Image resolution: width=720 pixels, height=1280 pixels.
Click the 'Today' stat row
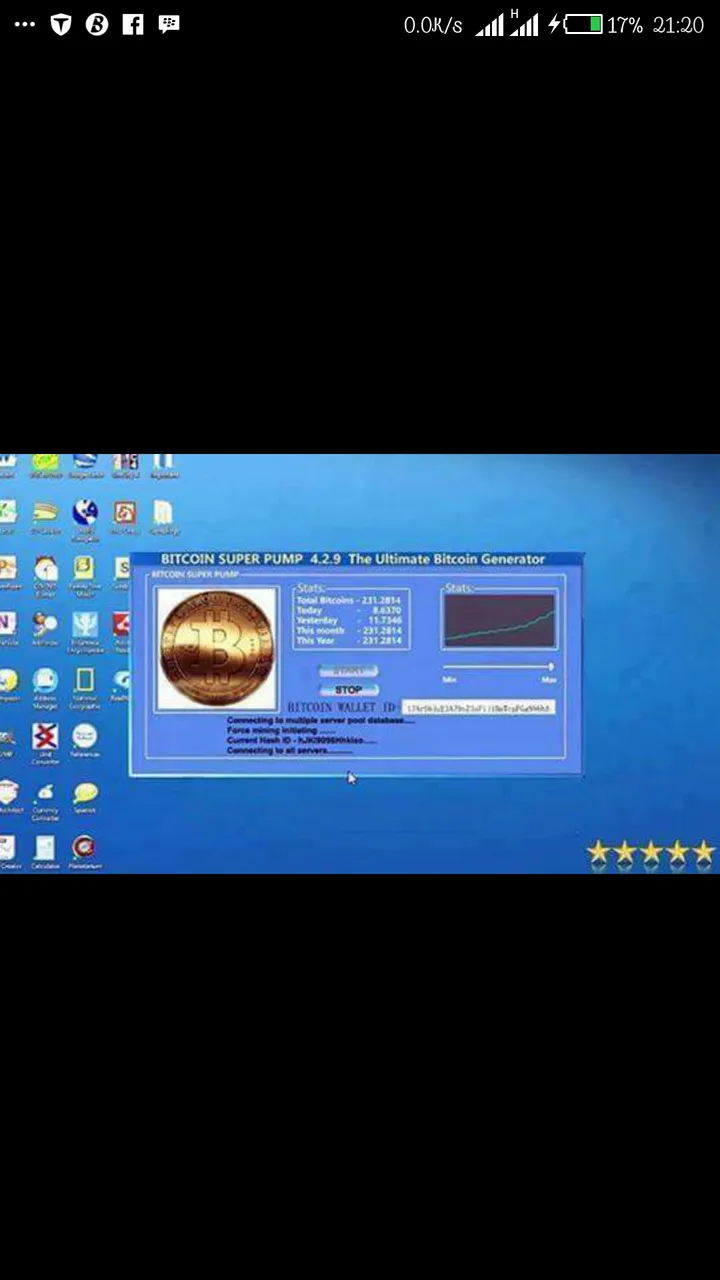coord(349,610)
